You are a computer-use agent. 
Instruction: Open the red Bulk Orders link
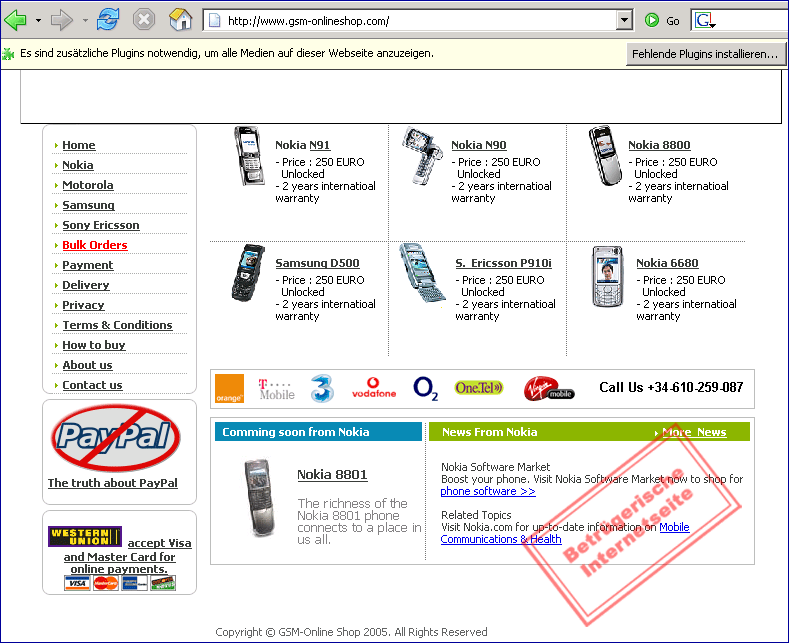(95, 245)
